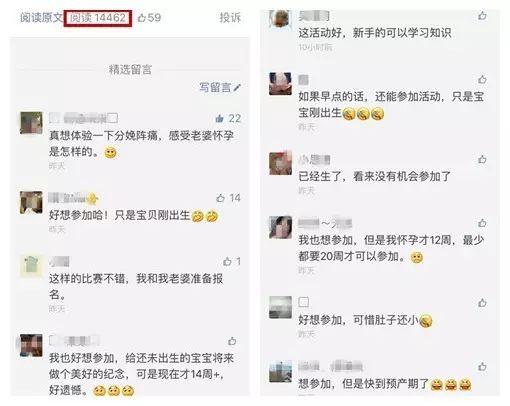Open avatar of 真想体验一下分娩阵痛 commenter
Image resolution: width=510 pixels, height=406 pixels.
pos(31,123)
